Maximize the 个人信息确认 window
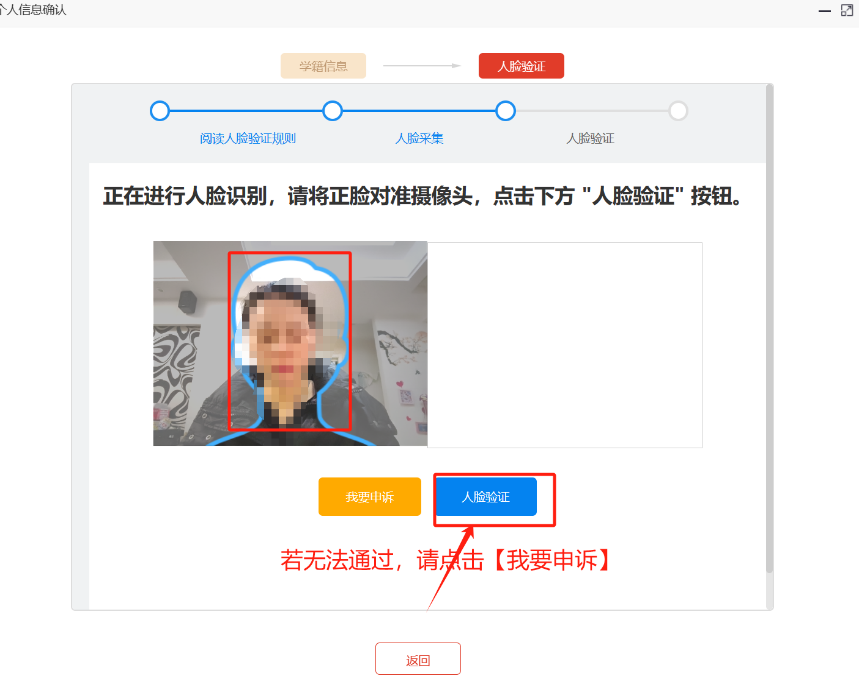The width and height of the screenshot is (859, 690). (x=846, y=10)
